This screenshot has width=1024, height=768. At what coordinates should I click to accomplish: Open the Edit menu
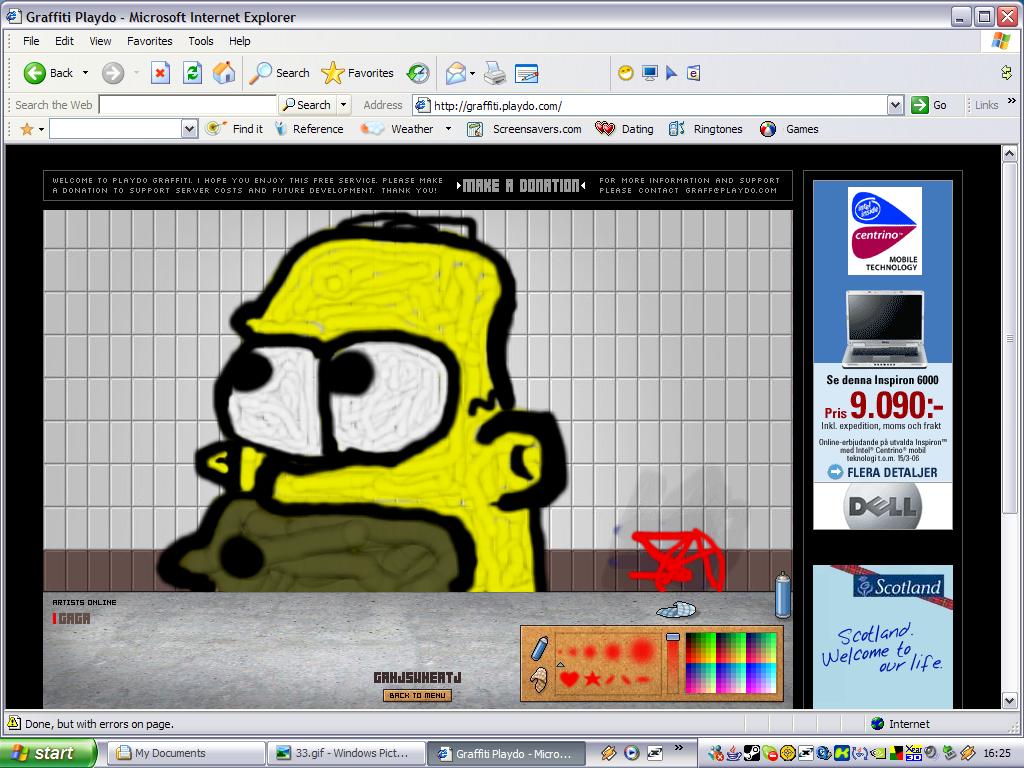tap(64, 40)
